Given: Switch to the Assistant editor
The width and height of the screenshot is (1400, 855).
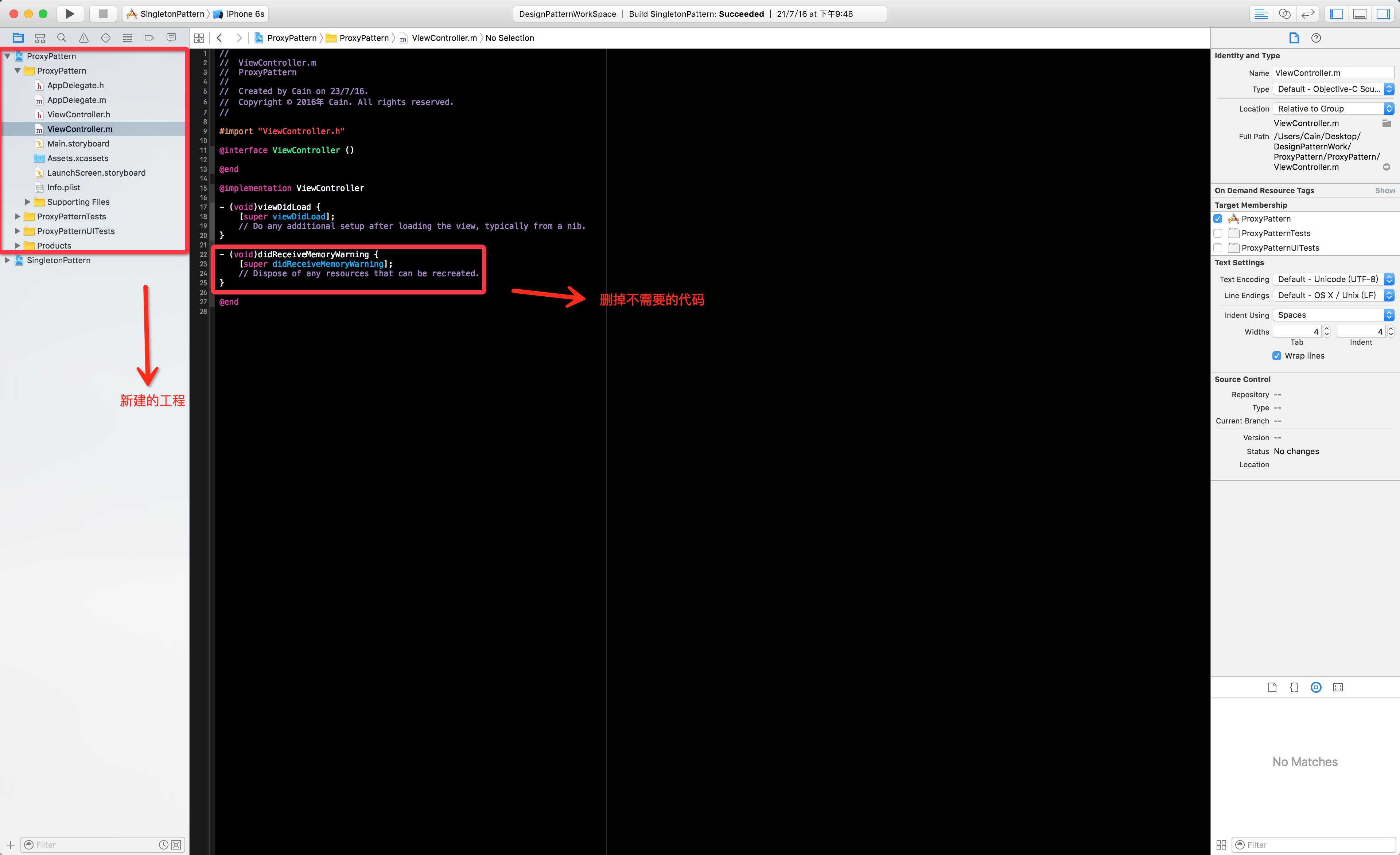Looking at the screenshot, I should 1285,13.
